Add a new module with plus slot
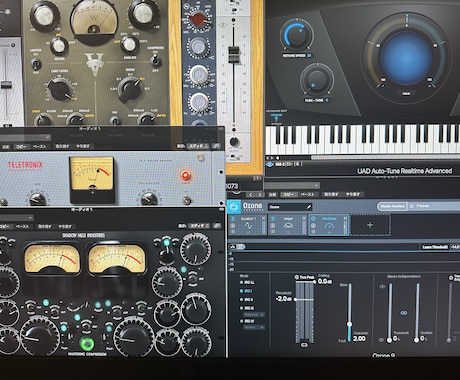The width and height of the screenshot is (460, 380). [370, 225]
